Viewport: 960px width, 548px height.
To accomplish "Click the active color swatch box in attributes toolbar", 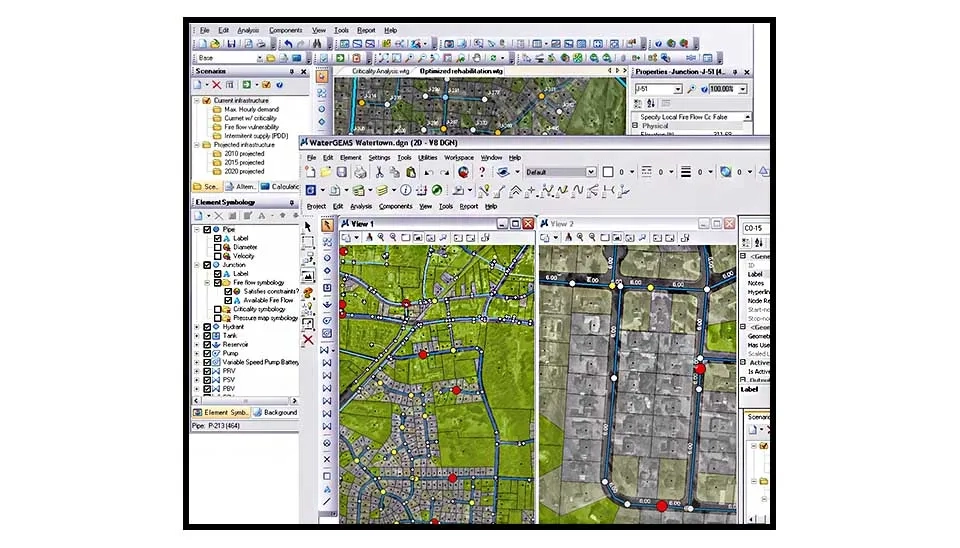I will point(607,172).
